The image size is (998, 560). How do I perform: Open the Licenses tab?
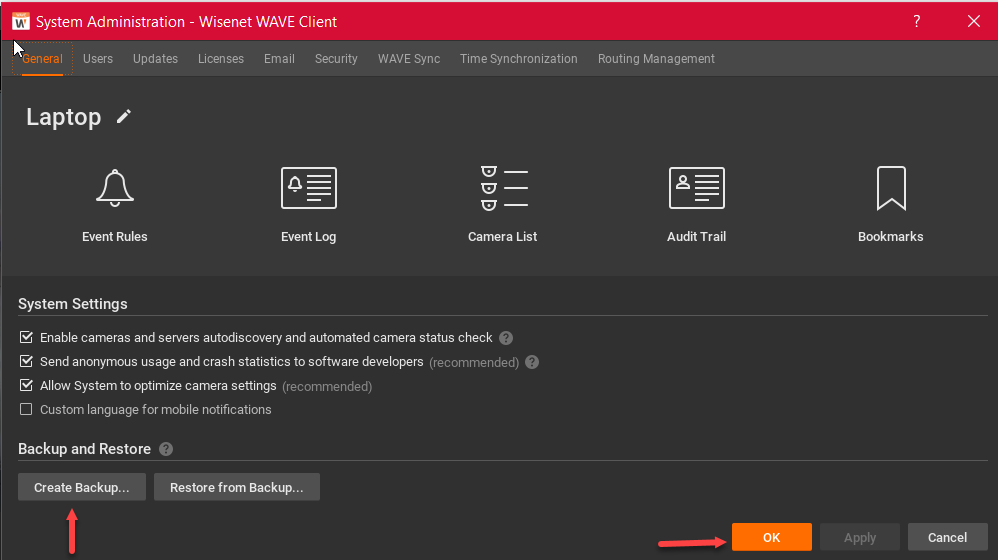point(221,59)
